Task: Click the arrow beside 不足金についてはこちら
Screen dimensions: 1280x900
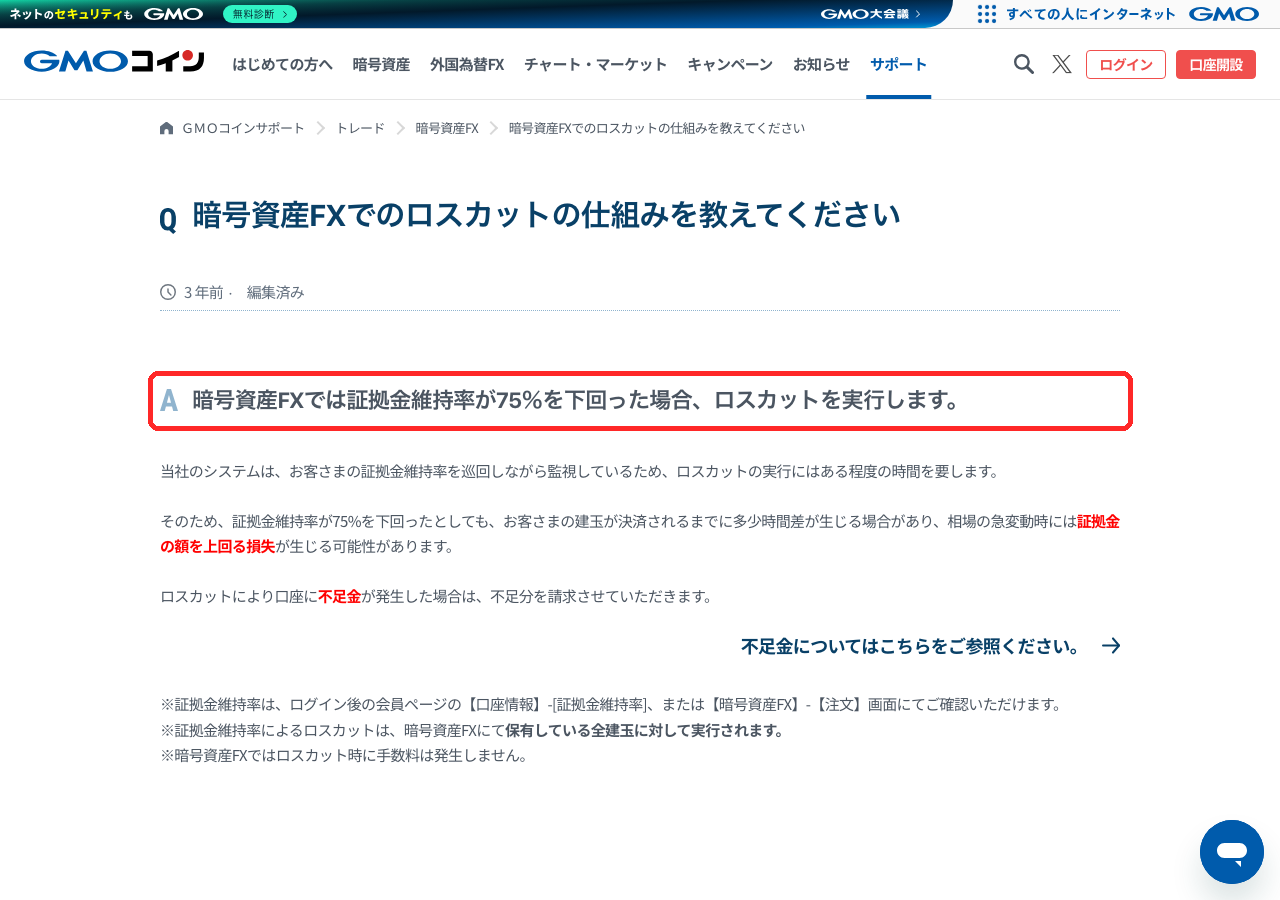Action: (1111, 646)
